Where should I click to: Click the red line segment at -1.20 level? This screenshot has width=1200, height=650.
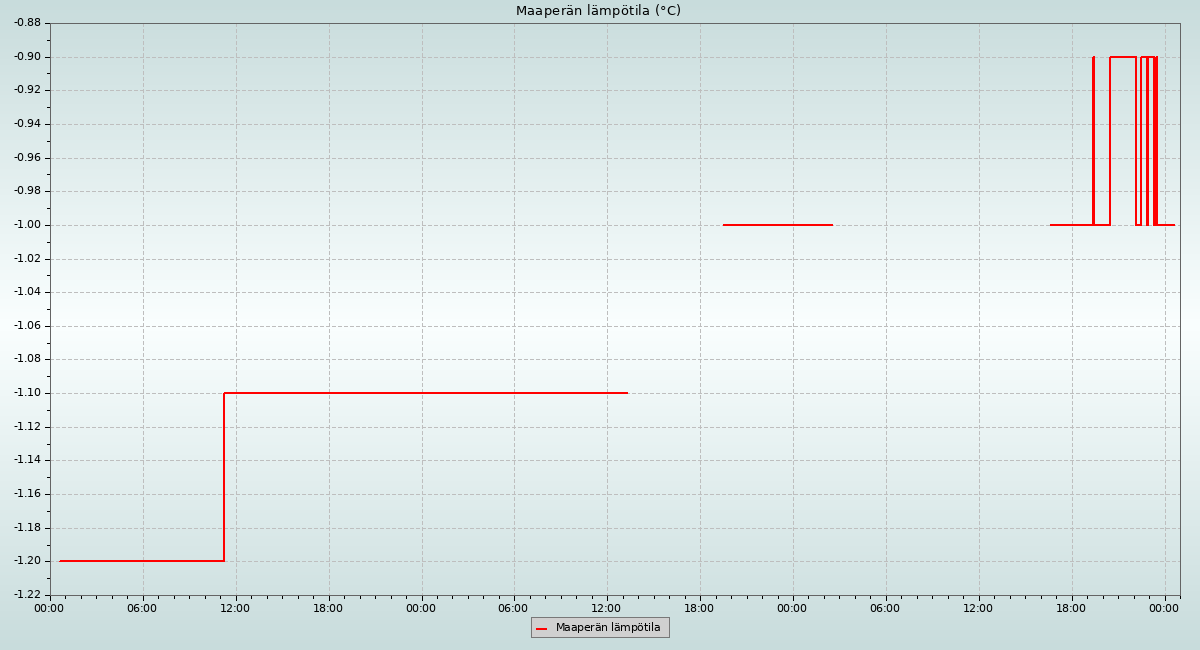pos(140,561)
